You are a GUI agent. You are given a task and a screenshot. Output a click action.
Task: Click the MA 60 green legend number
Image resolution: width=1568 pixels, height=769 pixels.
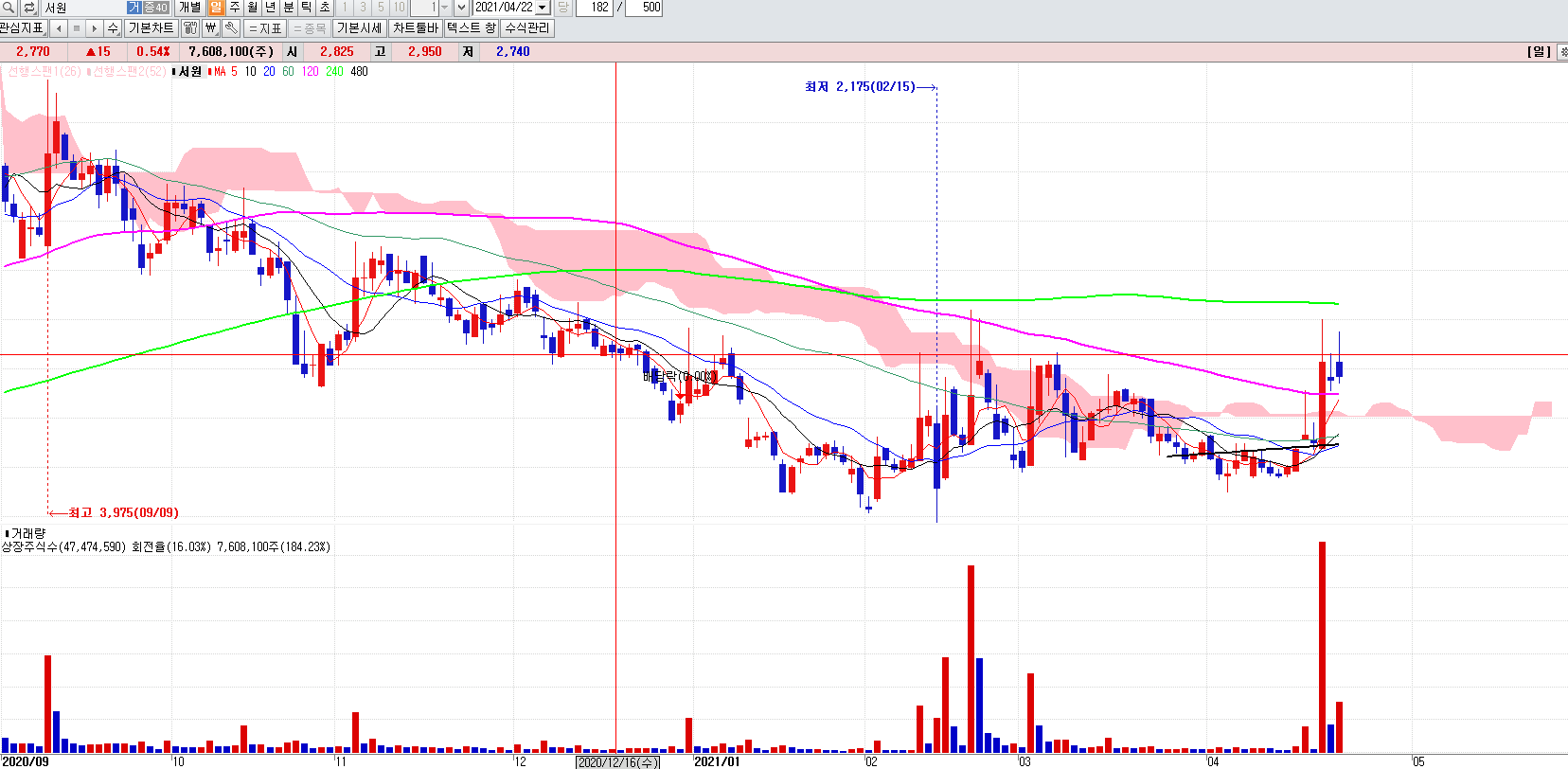[x=288, y=71]
